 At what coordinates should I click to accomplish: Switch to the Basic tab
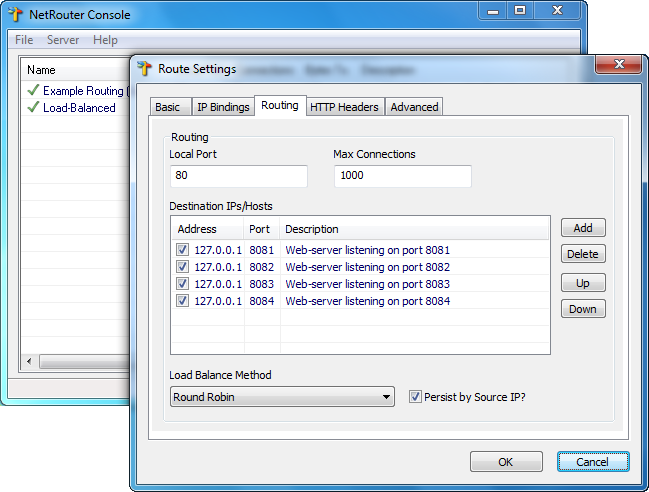[x=170, y=107]
